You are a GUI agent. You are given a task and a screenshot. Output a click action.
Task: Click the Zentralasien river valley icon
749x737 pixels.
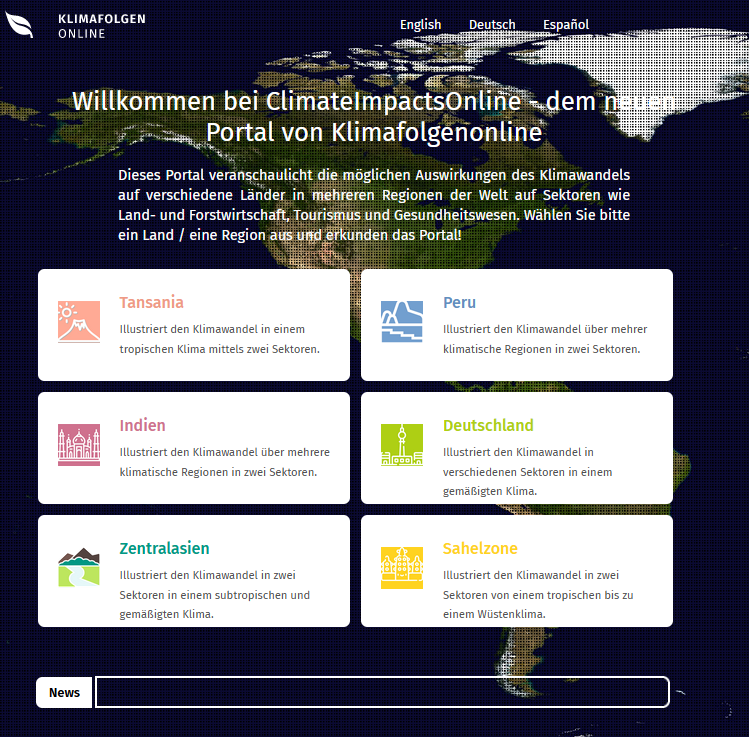coord(79,568)
